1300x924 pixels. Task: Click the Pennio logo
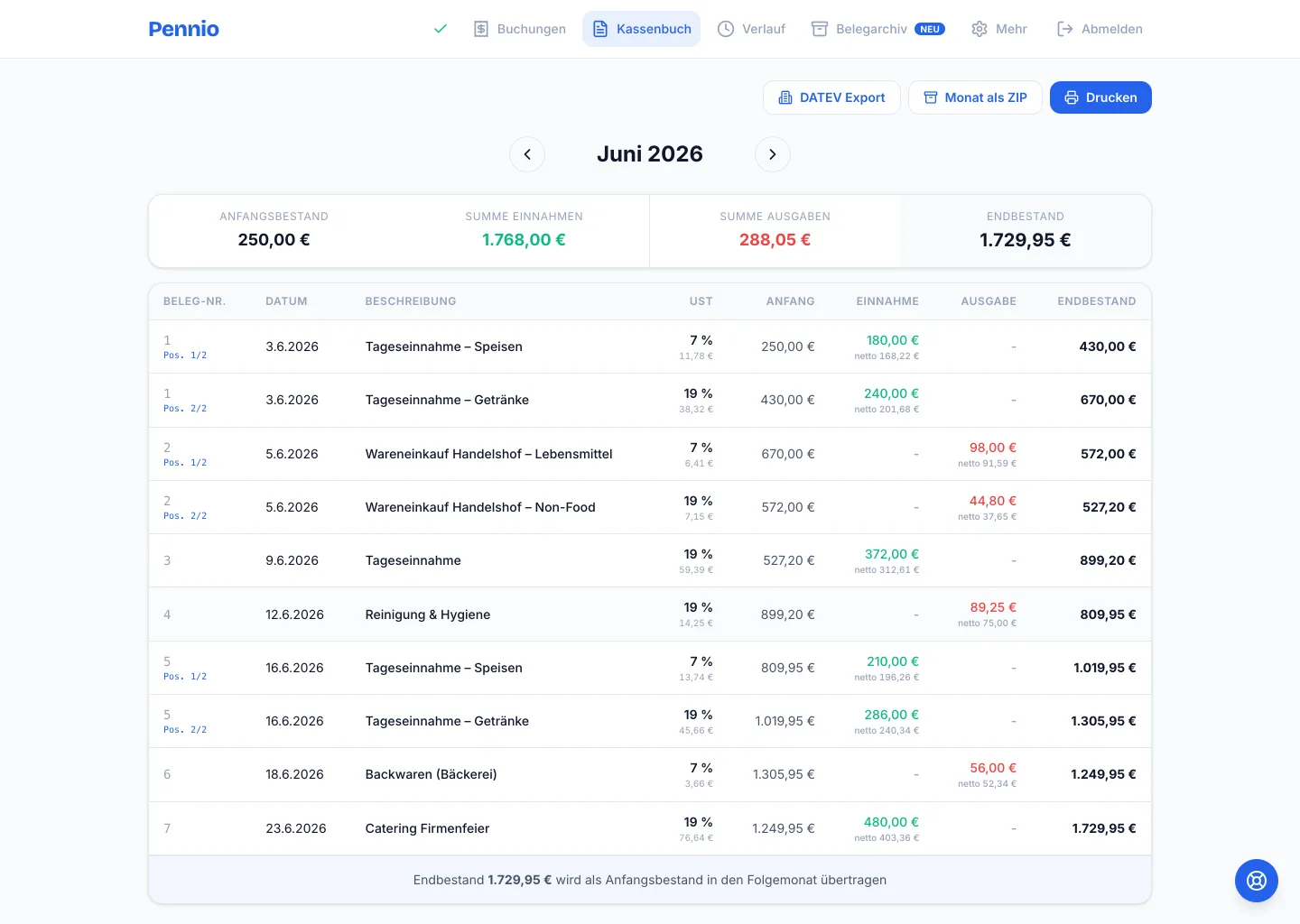coord(184,29)
